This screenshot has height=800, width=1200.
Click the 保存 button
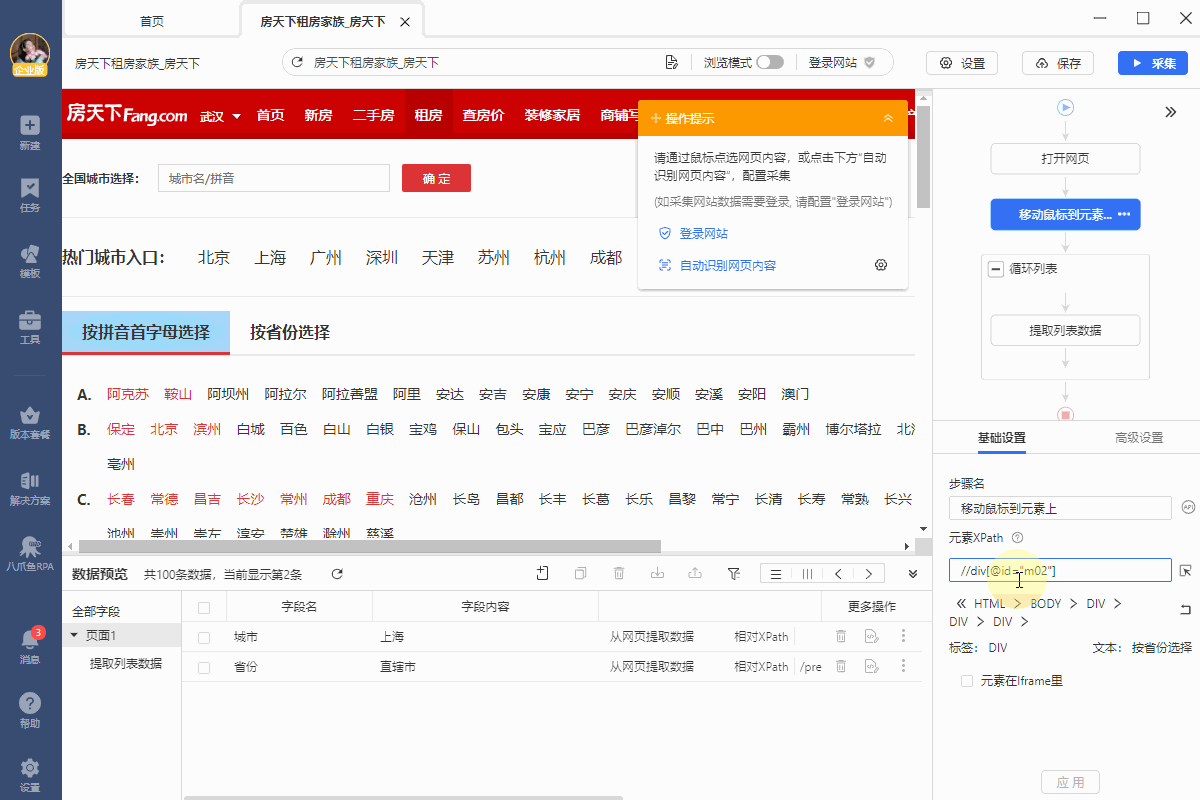[x=1058, y=63]
